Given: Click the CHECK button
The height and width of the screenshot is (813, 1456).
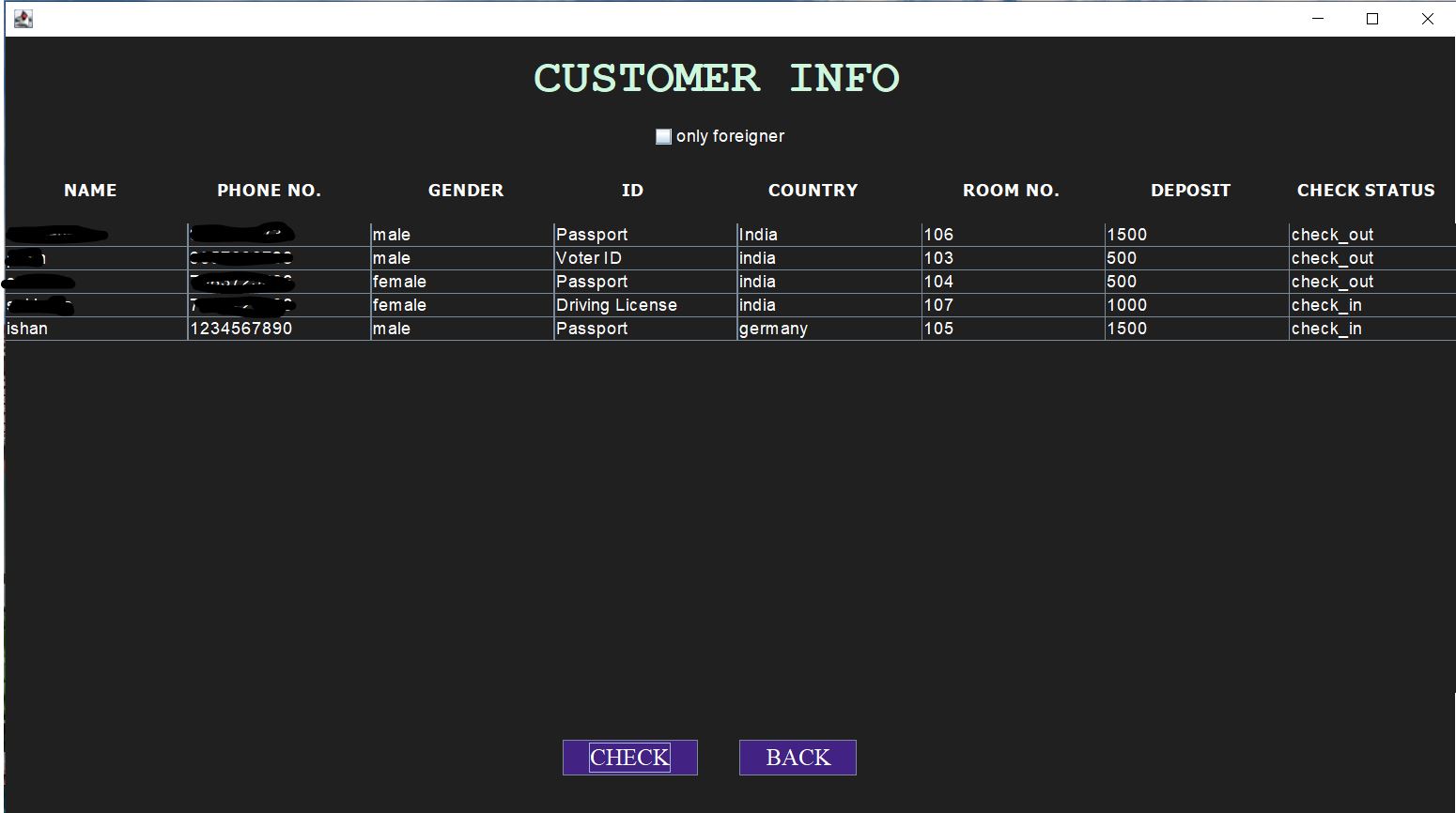Looking at the screenshot, I should 630,758.
